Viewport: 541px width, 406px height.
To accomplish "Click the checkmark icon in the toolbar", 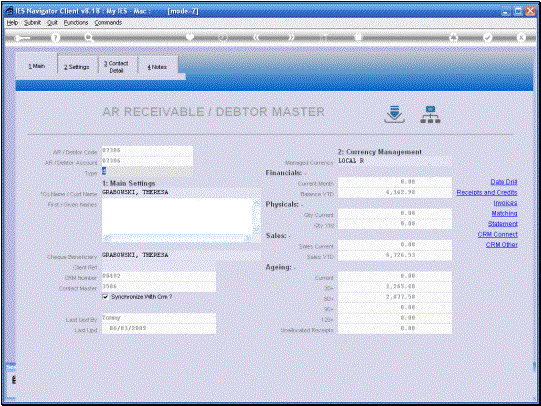I will point(487,37).
